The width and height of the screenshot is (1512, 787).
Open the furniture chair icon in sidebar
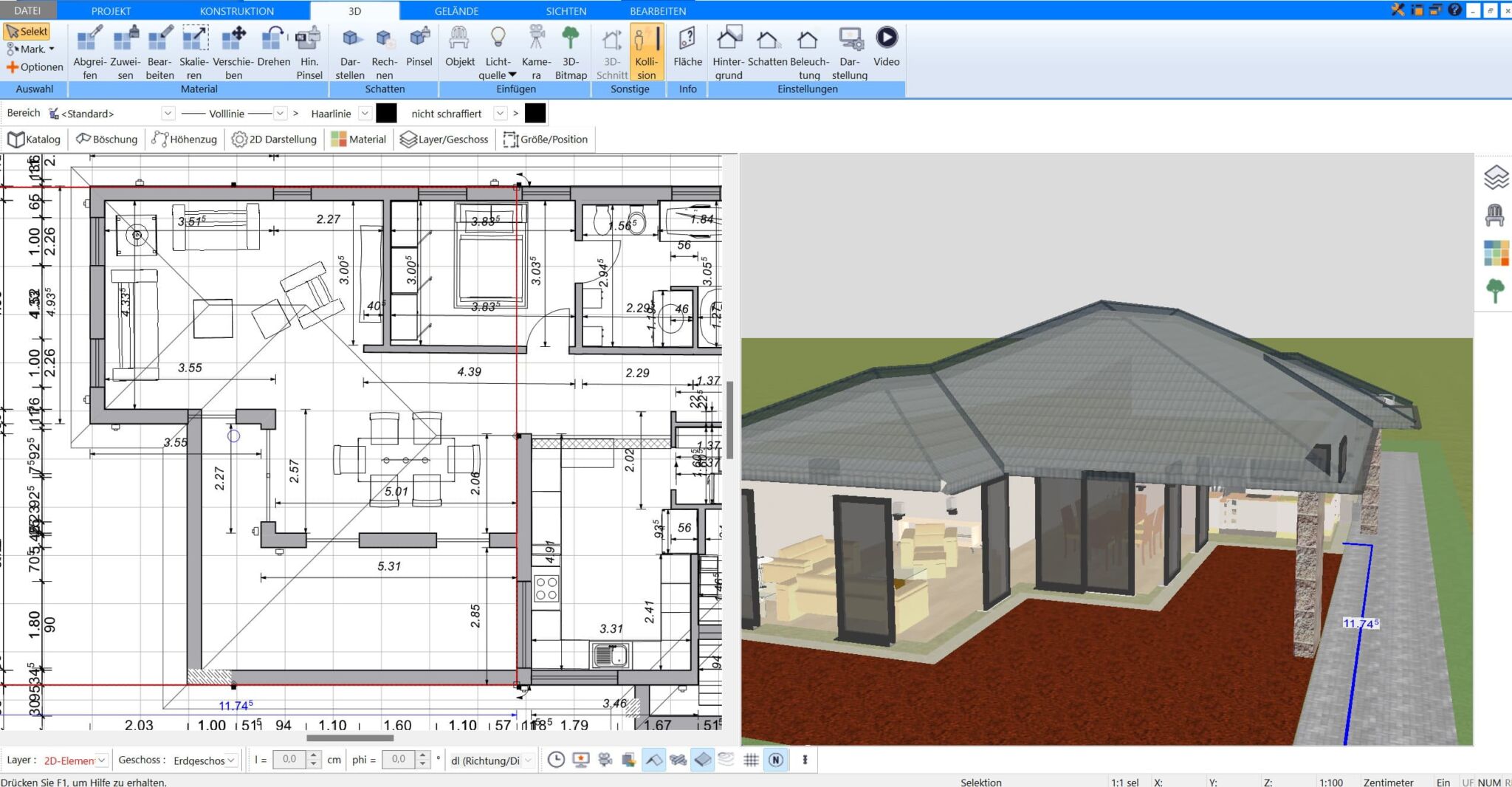point(1495,215)
